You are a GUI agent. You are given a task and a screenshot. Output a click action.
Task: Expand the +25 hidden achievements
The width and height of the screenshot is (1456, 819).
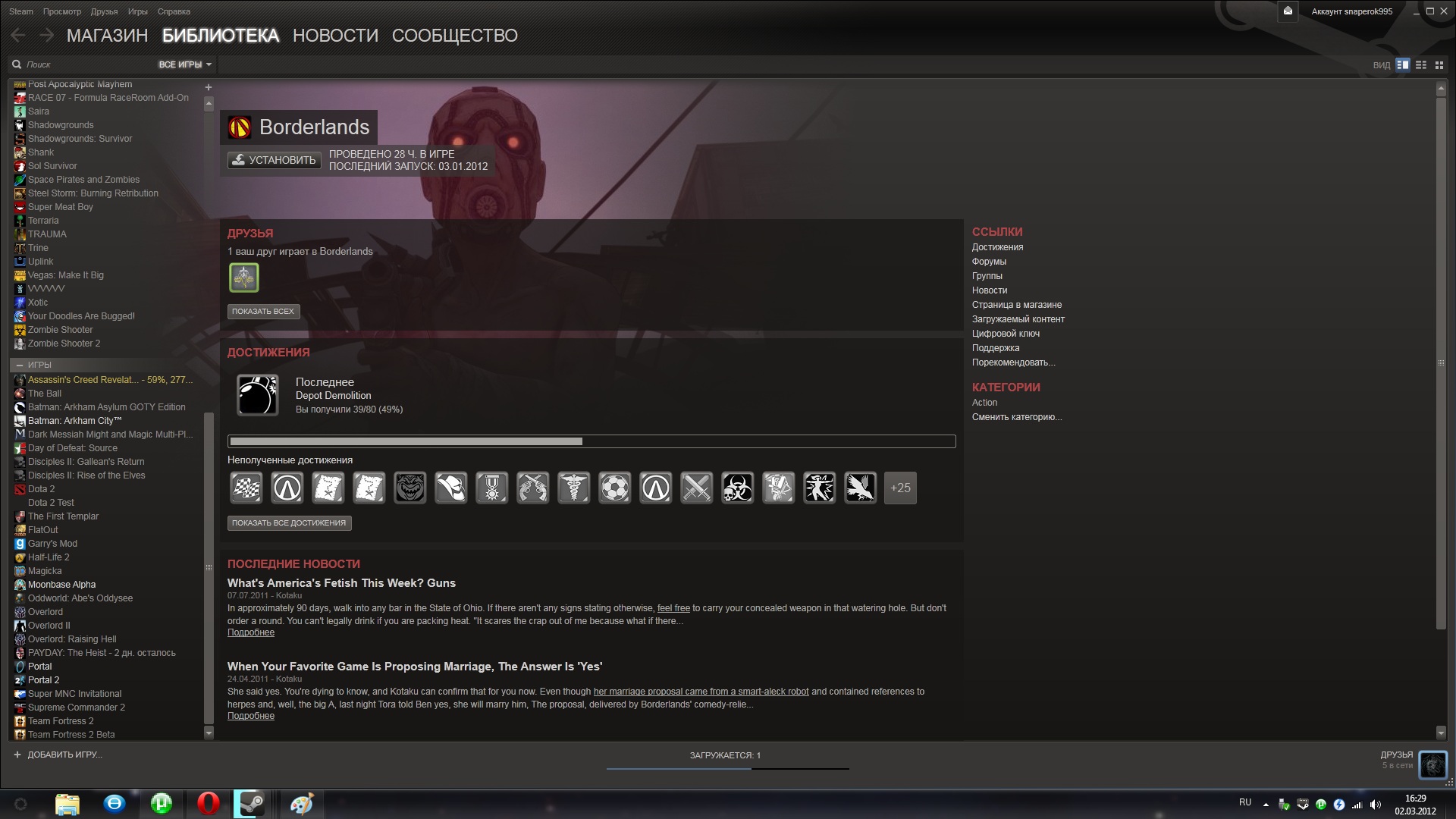(x=900, y=488)
